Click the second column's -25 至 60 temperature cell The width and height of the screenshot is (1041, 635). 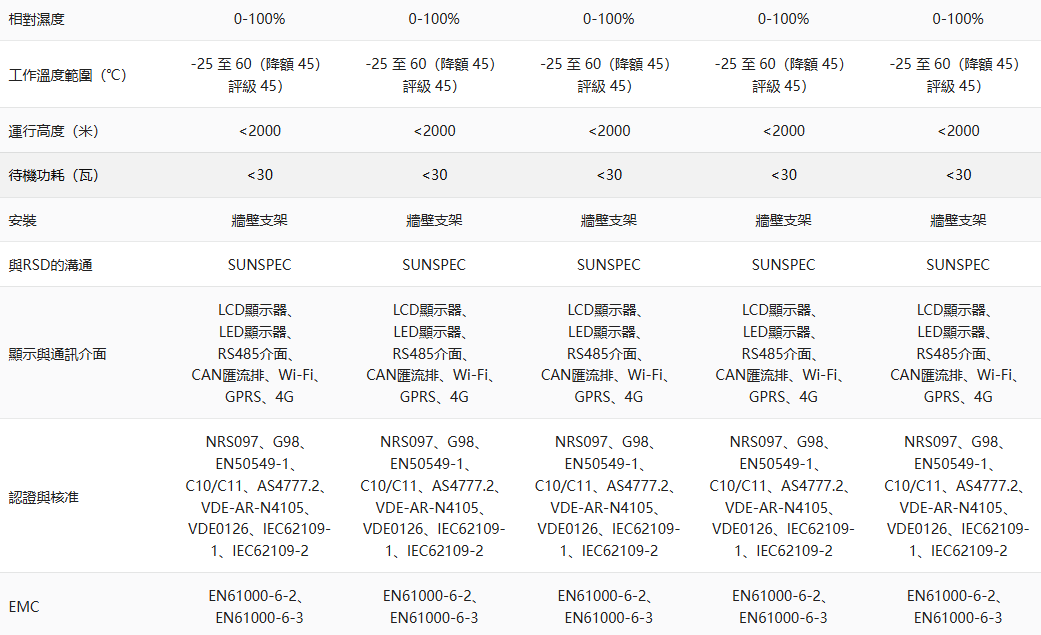(434, 75)
